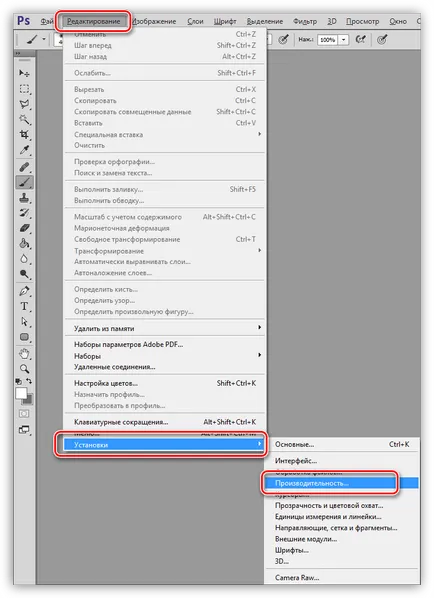Select the Blur tool
The height and width of the screenshot is (598, 434).
tap(24, 259)
